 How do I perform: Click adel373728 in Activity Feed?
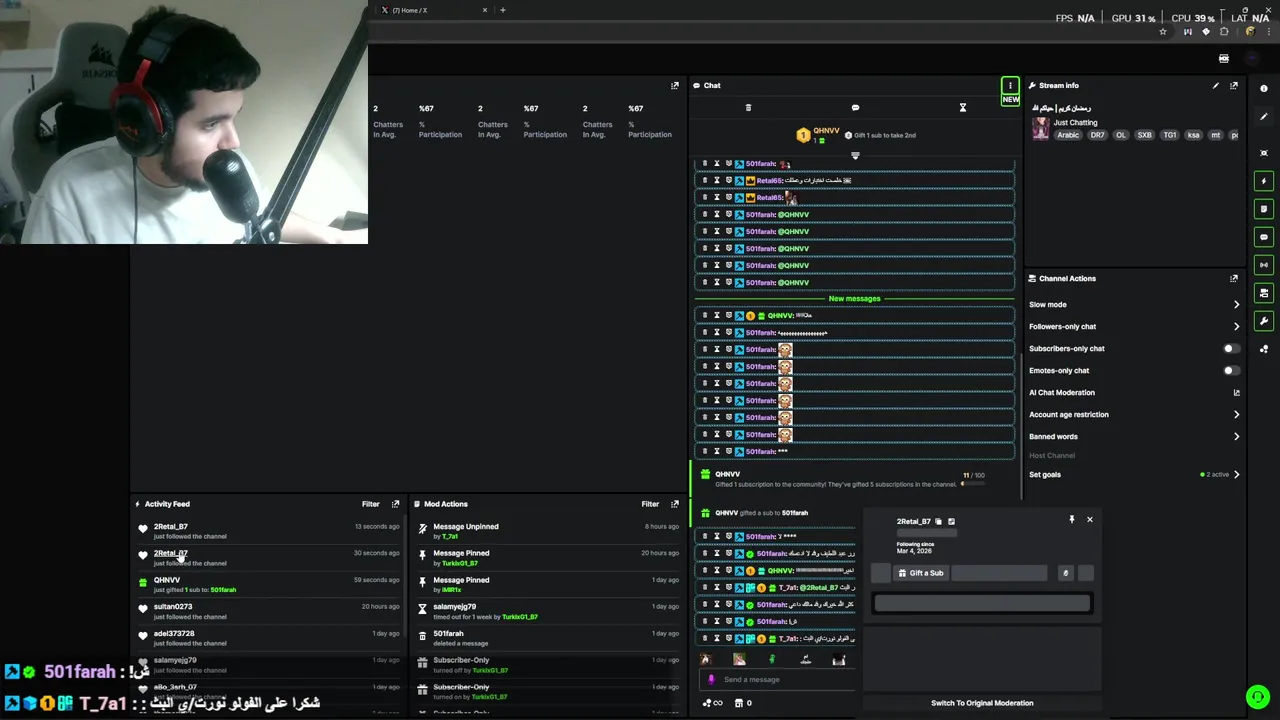click(x=174, y=634)
